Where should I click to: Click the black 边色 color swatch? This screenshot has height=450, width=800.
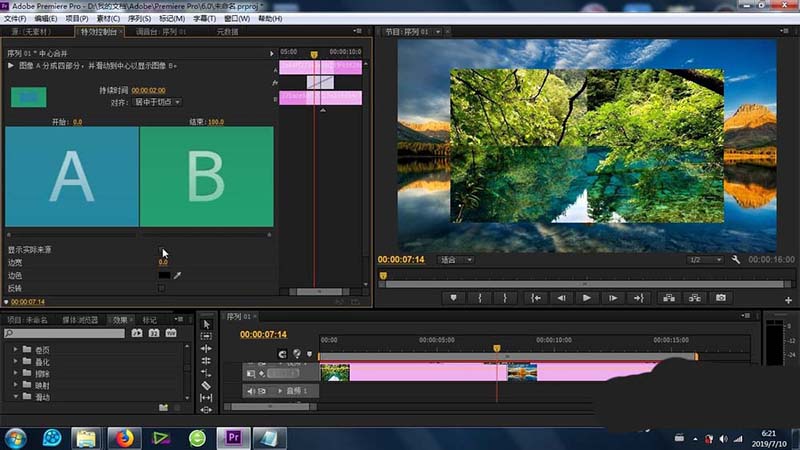coord(164,276)
